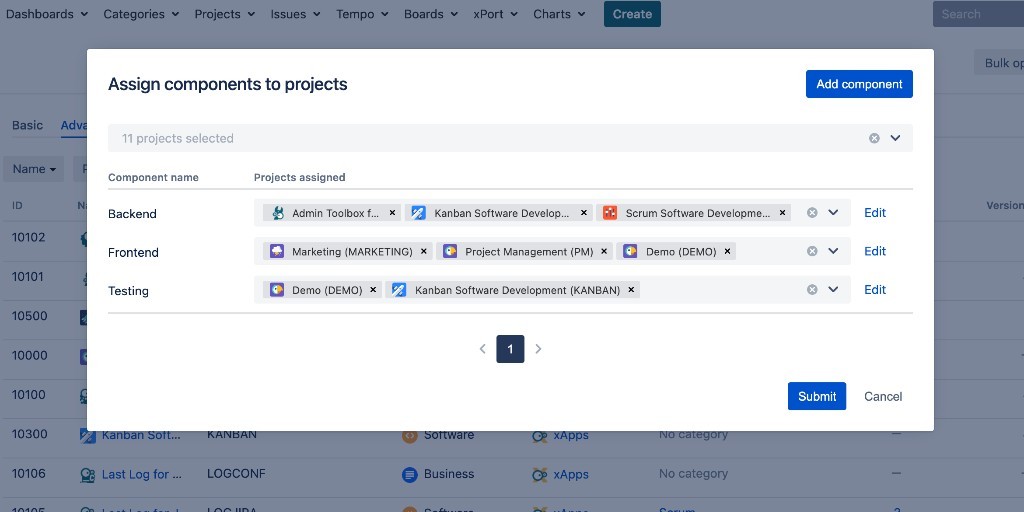Go to previous page arrow

point(483,349)
